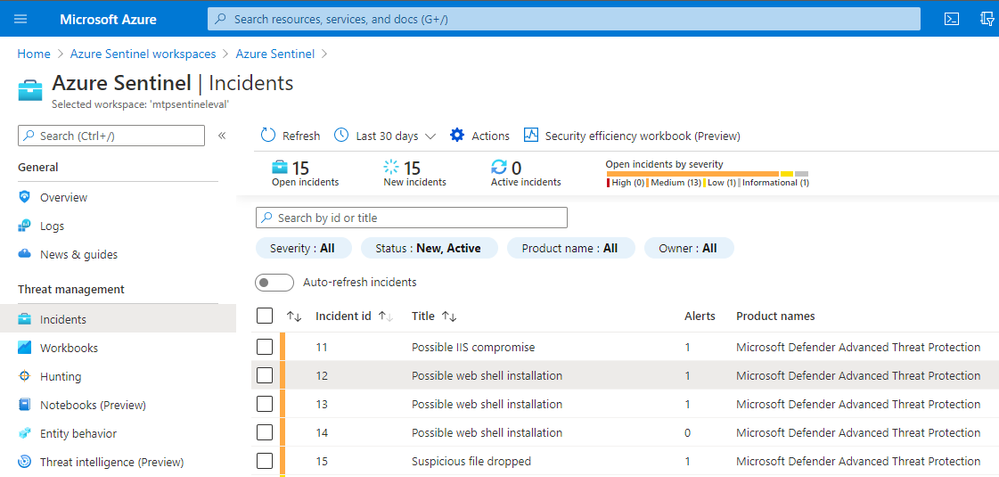This screenshot has height=477, width=999.
Task: Click the Threat intelligence (Preview) icon
Action: click(25, 462)
